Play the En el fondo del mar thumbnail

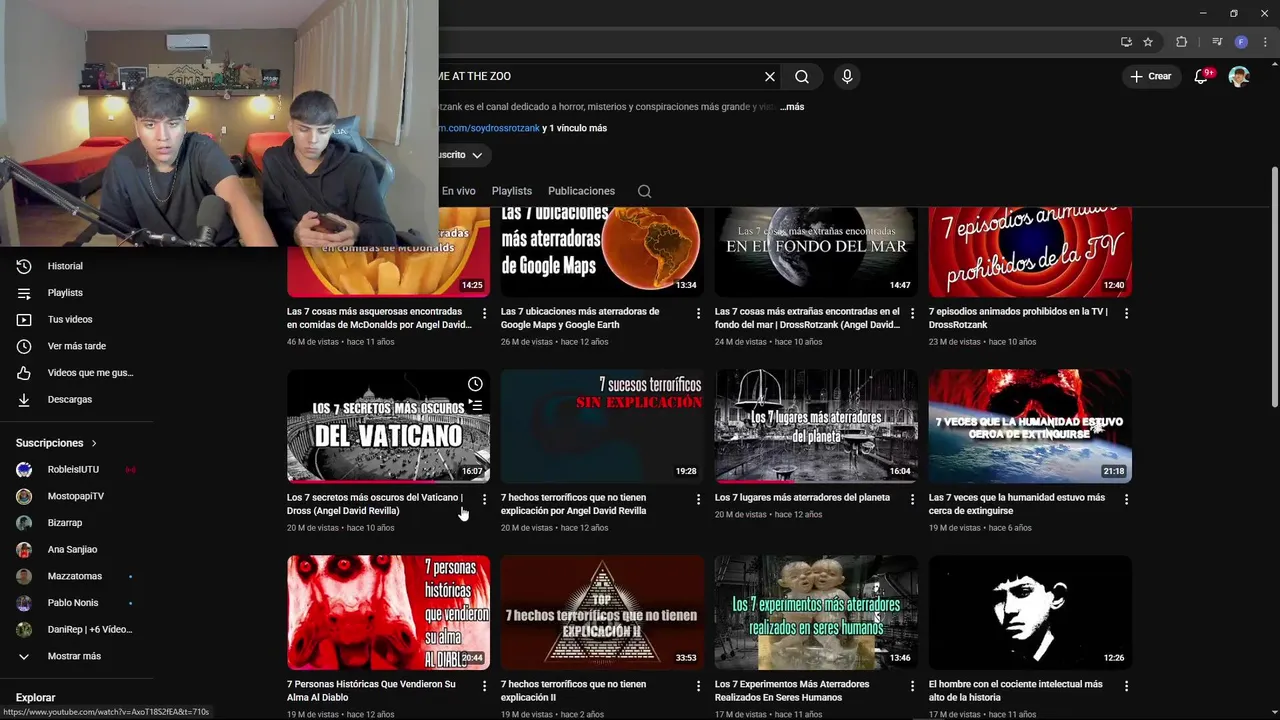point(816,251)
